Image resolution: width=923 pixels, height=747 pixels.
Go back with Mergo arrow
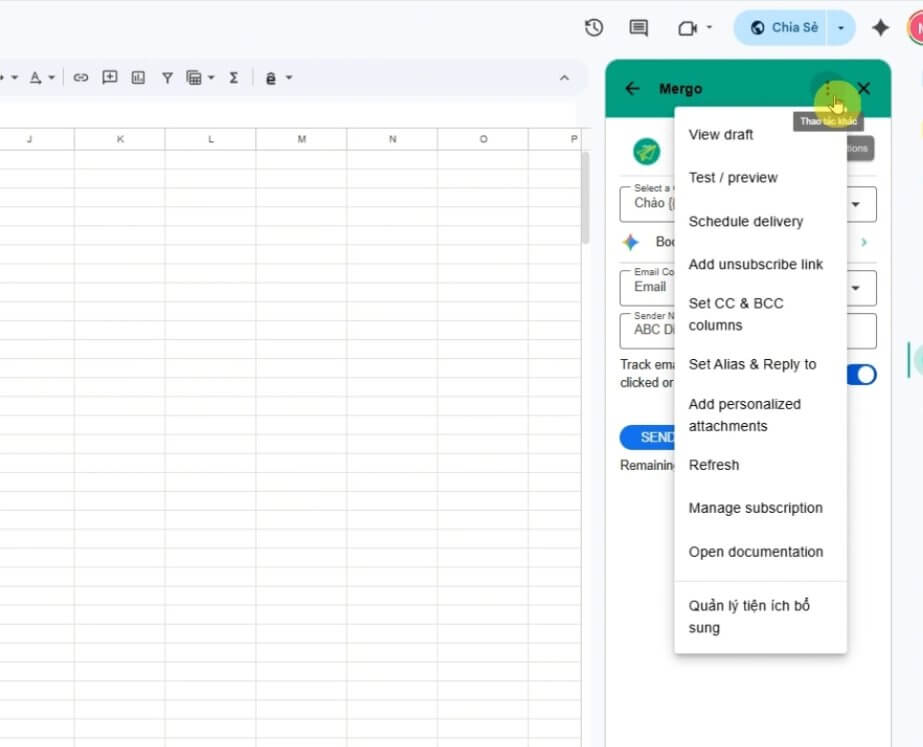[632, 89]
